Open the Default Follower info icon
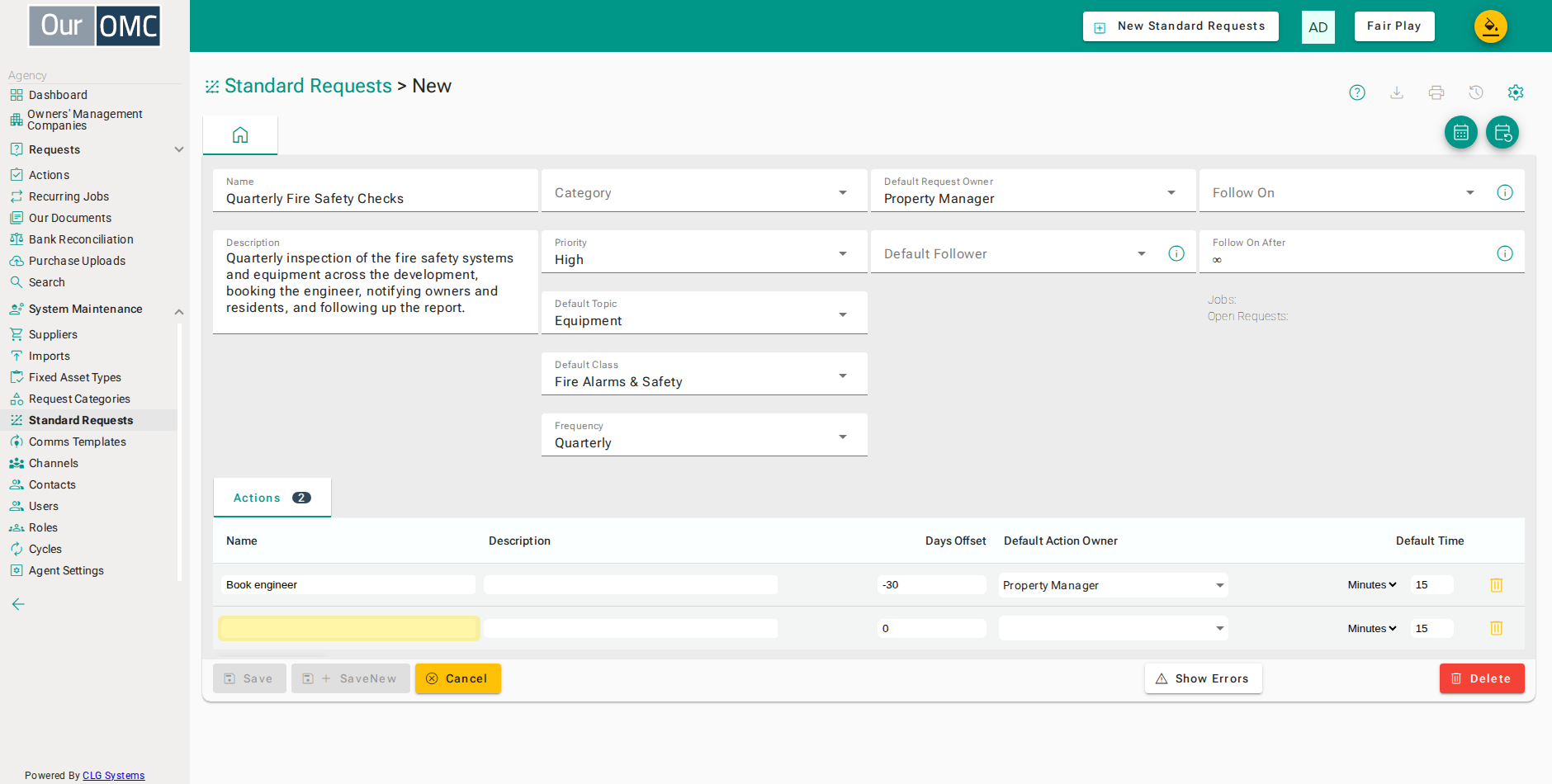Image resolution: width=1552 pixels, height=784 pixels. 1176,253
